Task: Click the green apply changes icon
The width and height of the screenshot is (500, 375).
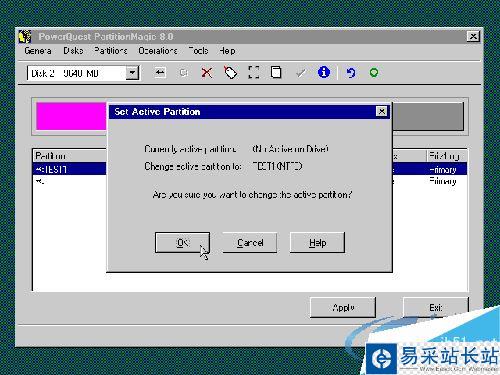Action: (374, 72)
